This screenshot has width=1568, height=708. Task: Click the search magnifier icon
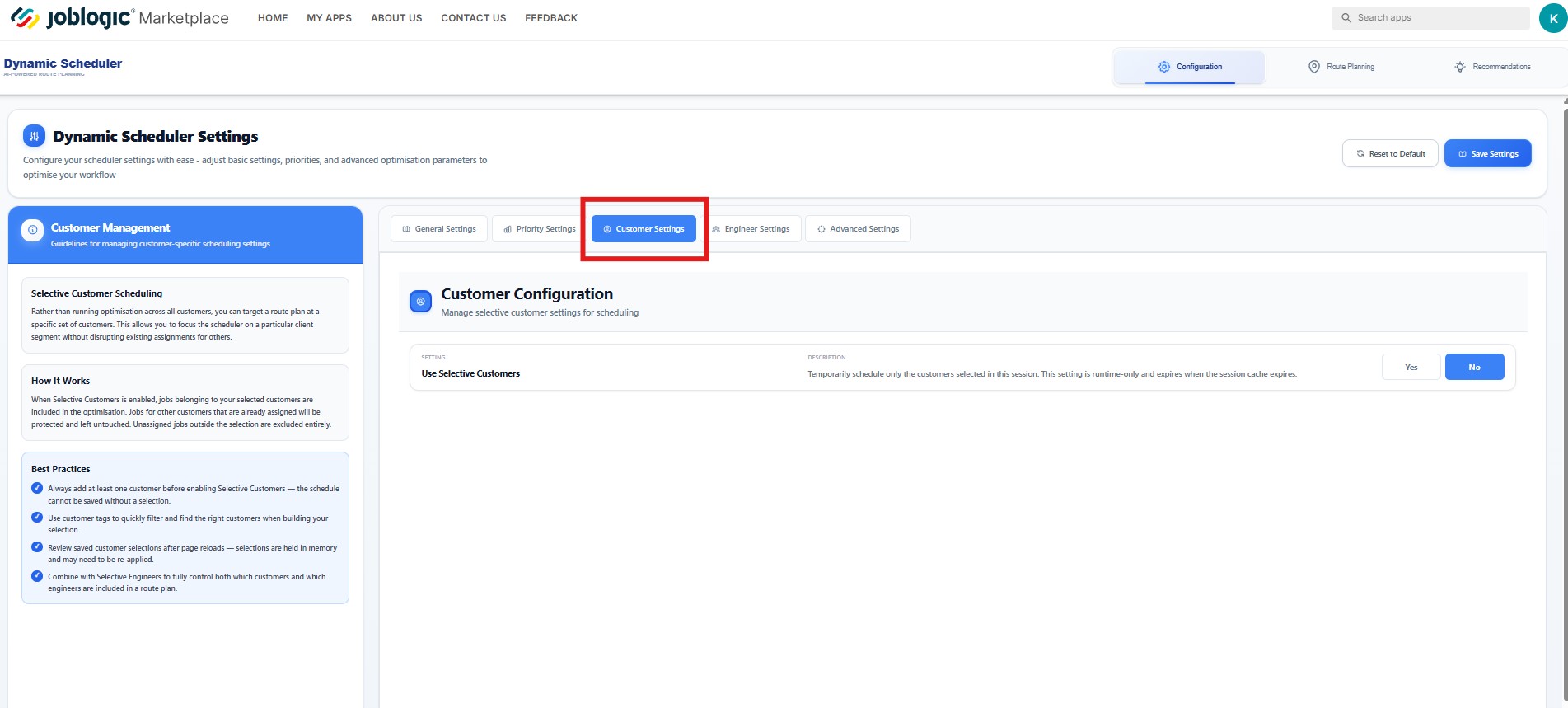click(1346, 17)
